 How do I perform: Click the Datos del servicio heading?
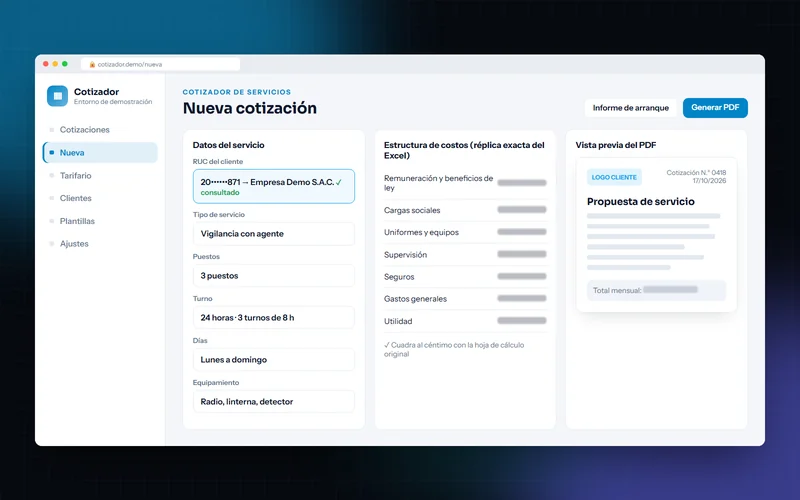click(x=229, y=145)
